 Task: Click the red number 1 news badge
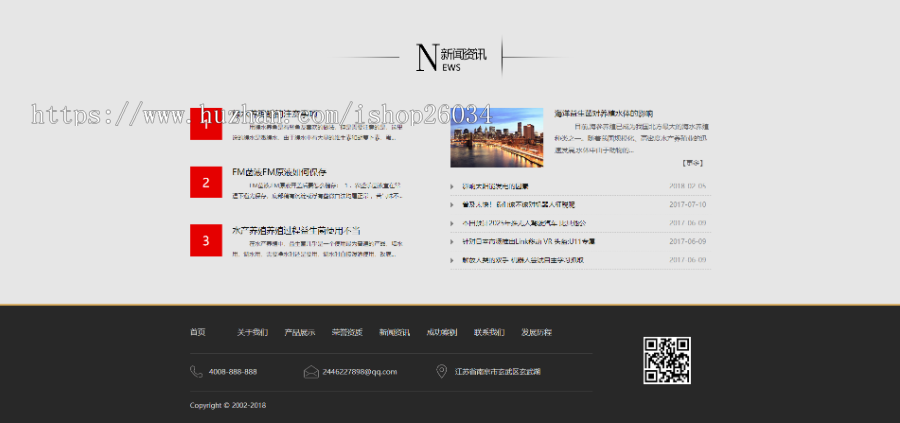click(x=205, y=124)
